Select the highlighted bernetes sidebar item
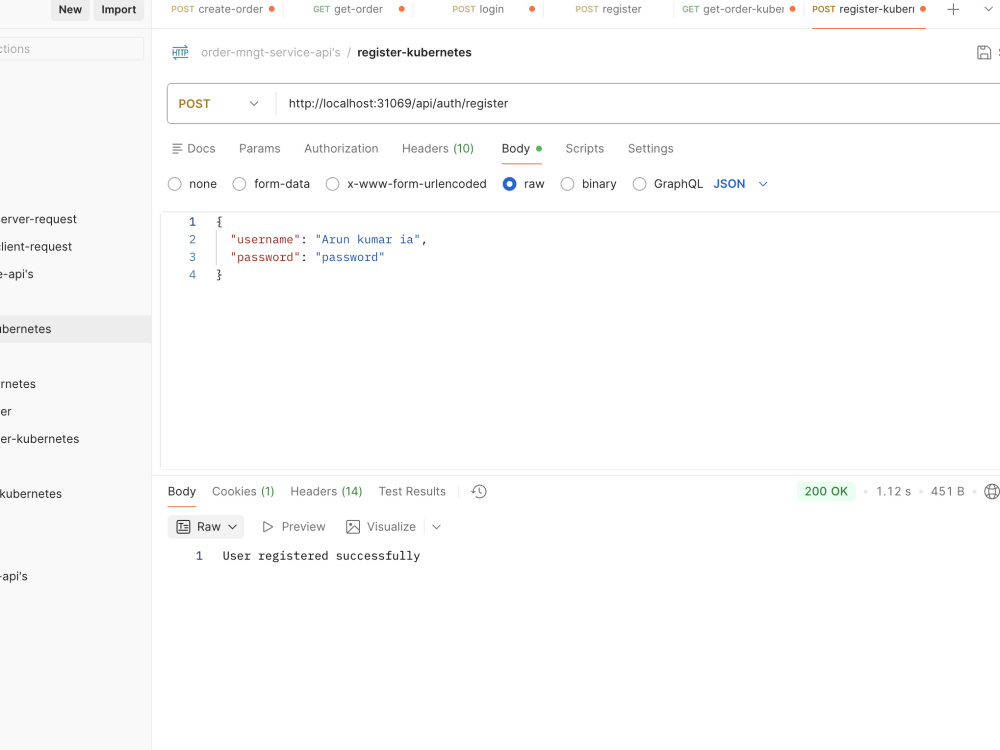The image size is (1000, 750). point(75,329)
